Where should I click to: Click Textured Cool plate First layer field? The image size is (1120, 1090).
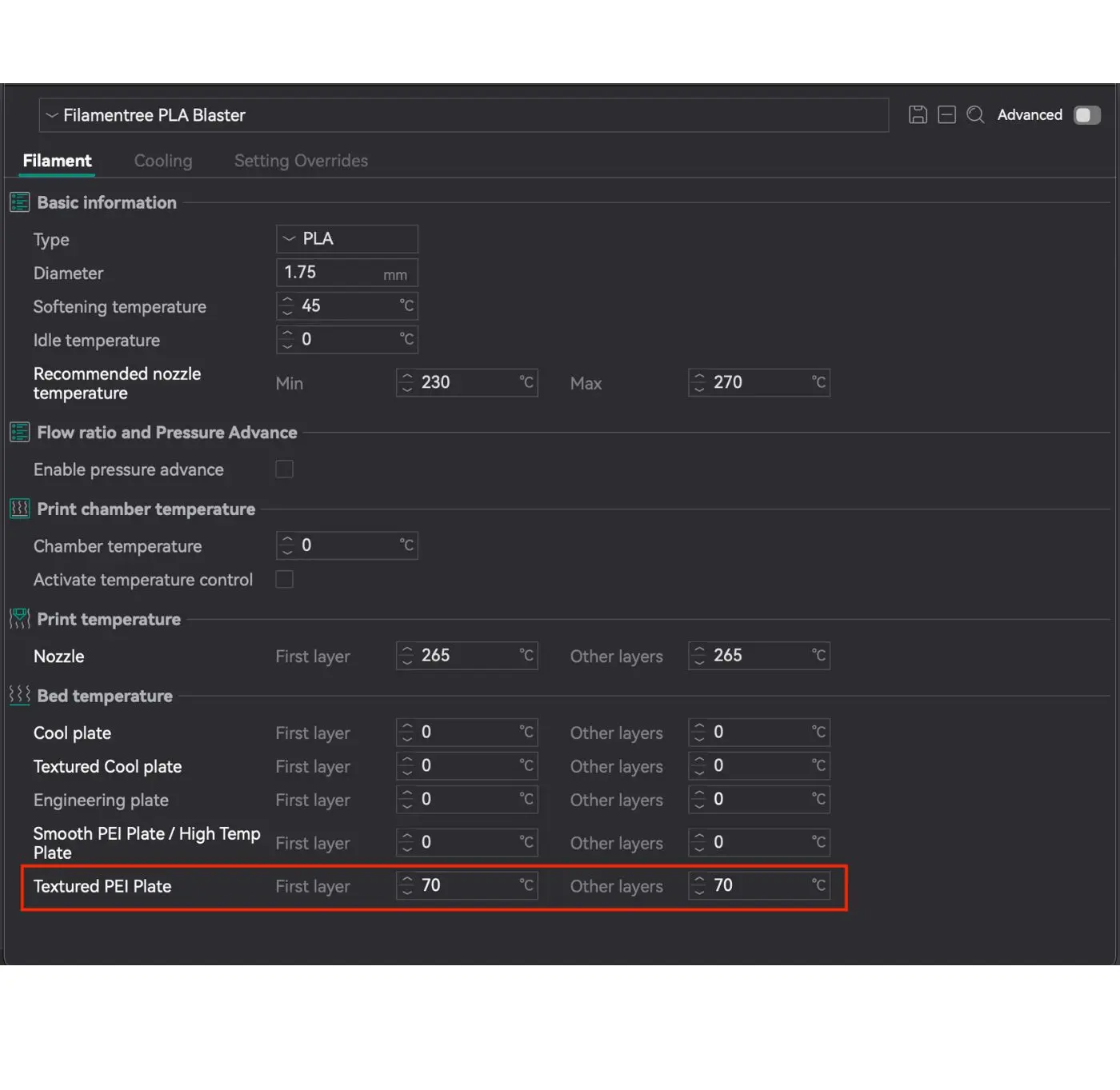467,766
